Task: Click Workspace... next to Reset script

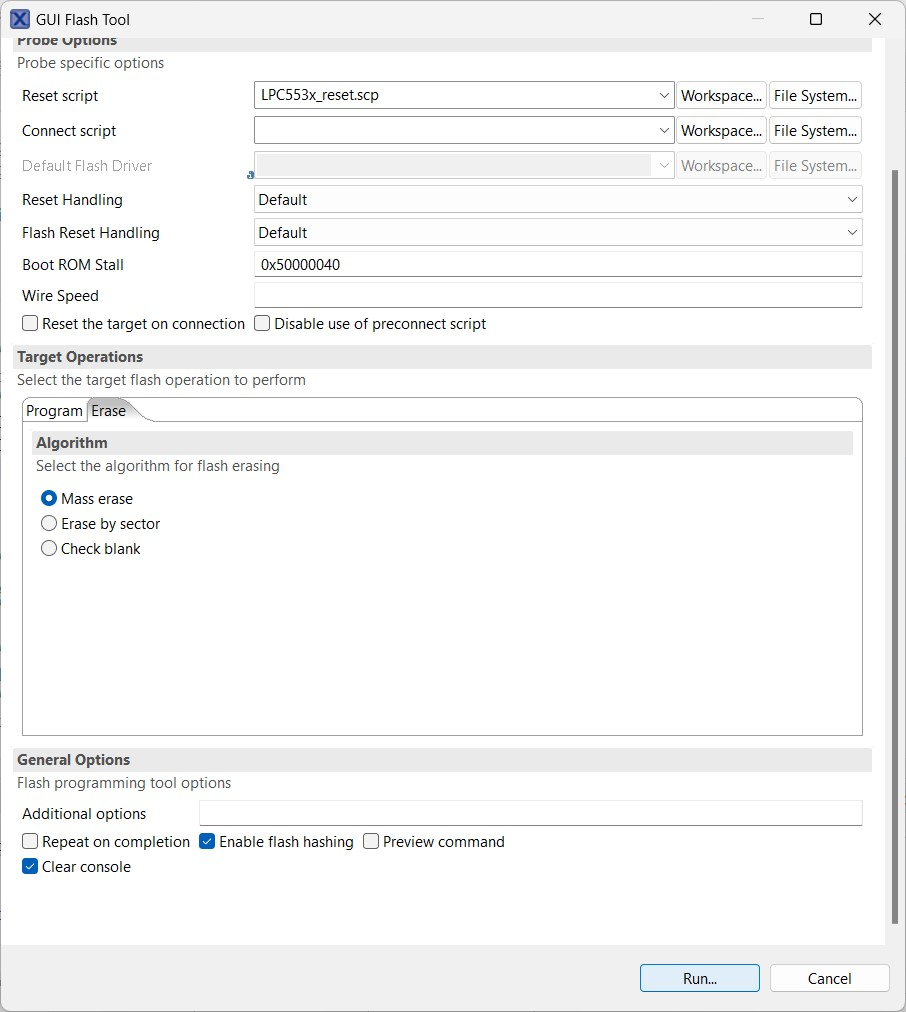Action: click(721, 95)
